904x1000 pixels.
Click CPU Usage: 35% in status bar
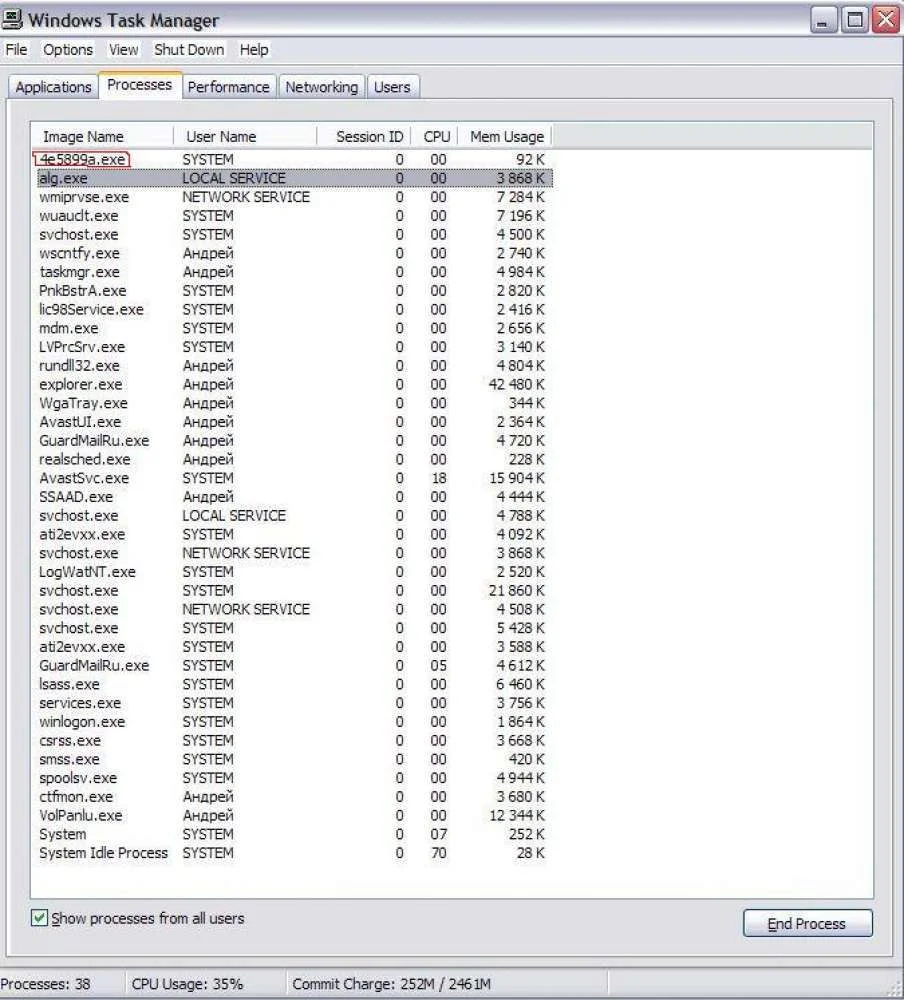pos(188,984)
